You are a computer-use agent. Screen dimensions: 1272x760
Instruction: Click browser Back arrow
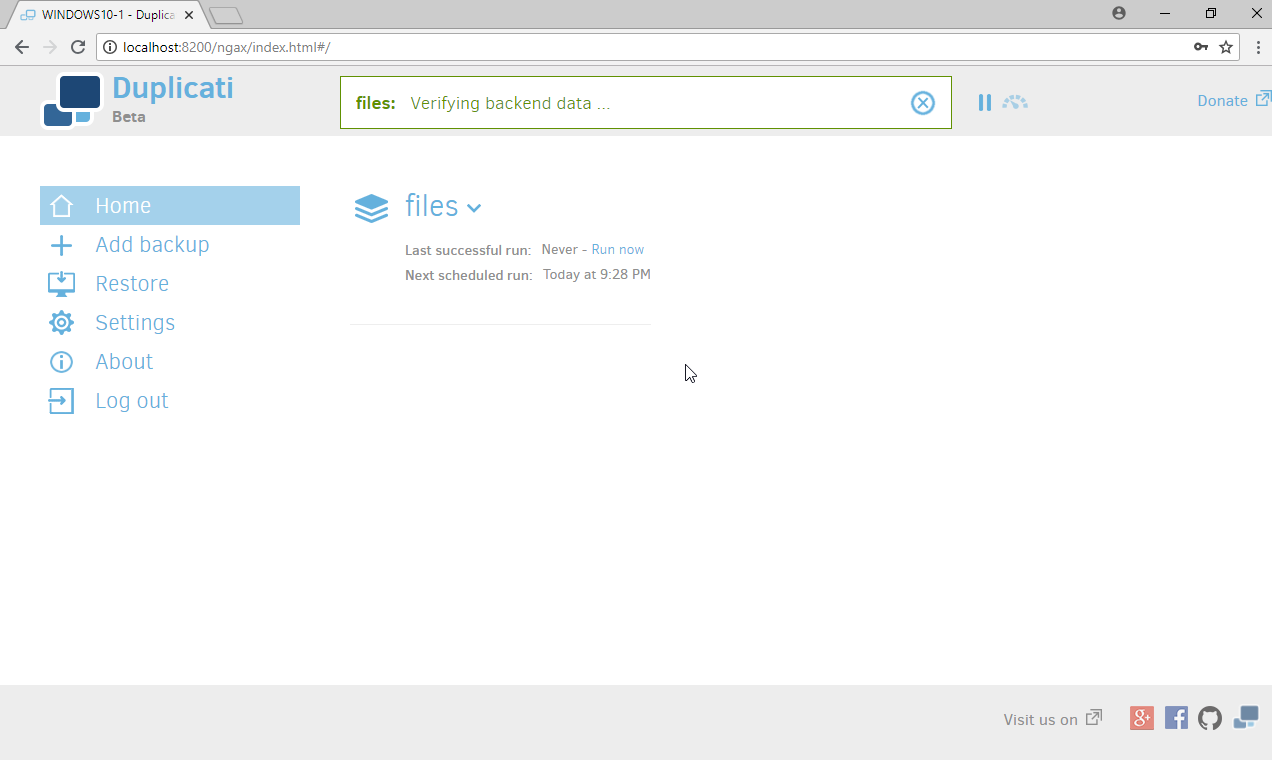pyautogui.click(x=22, y=47)
